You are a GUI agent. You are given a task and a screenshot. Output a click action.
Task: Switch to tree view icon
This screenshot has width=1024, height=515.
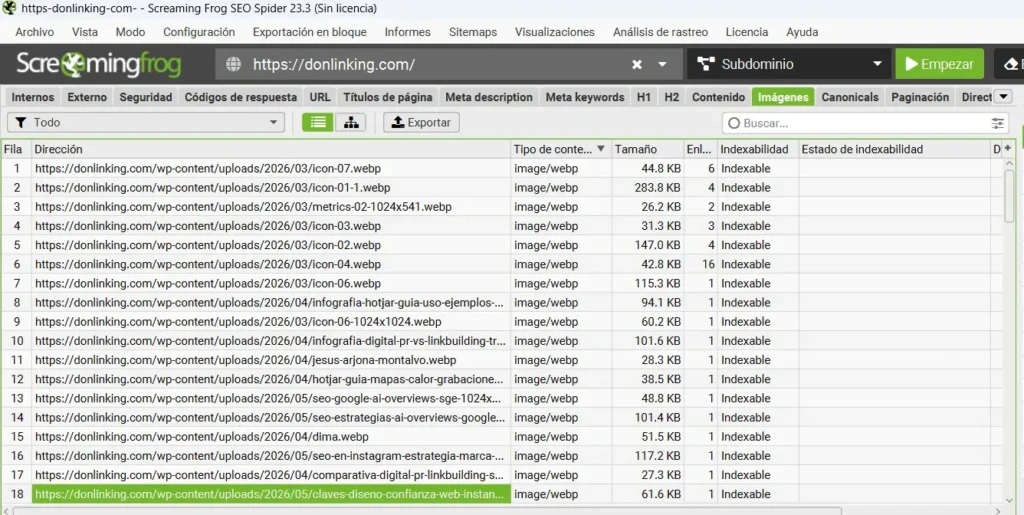point(351,123)
